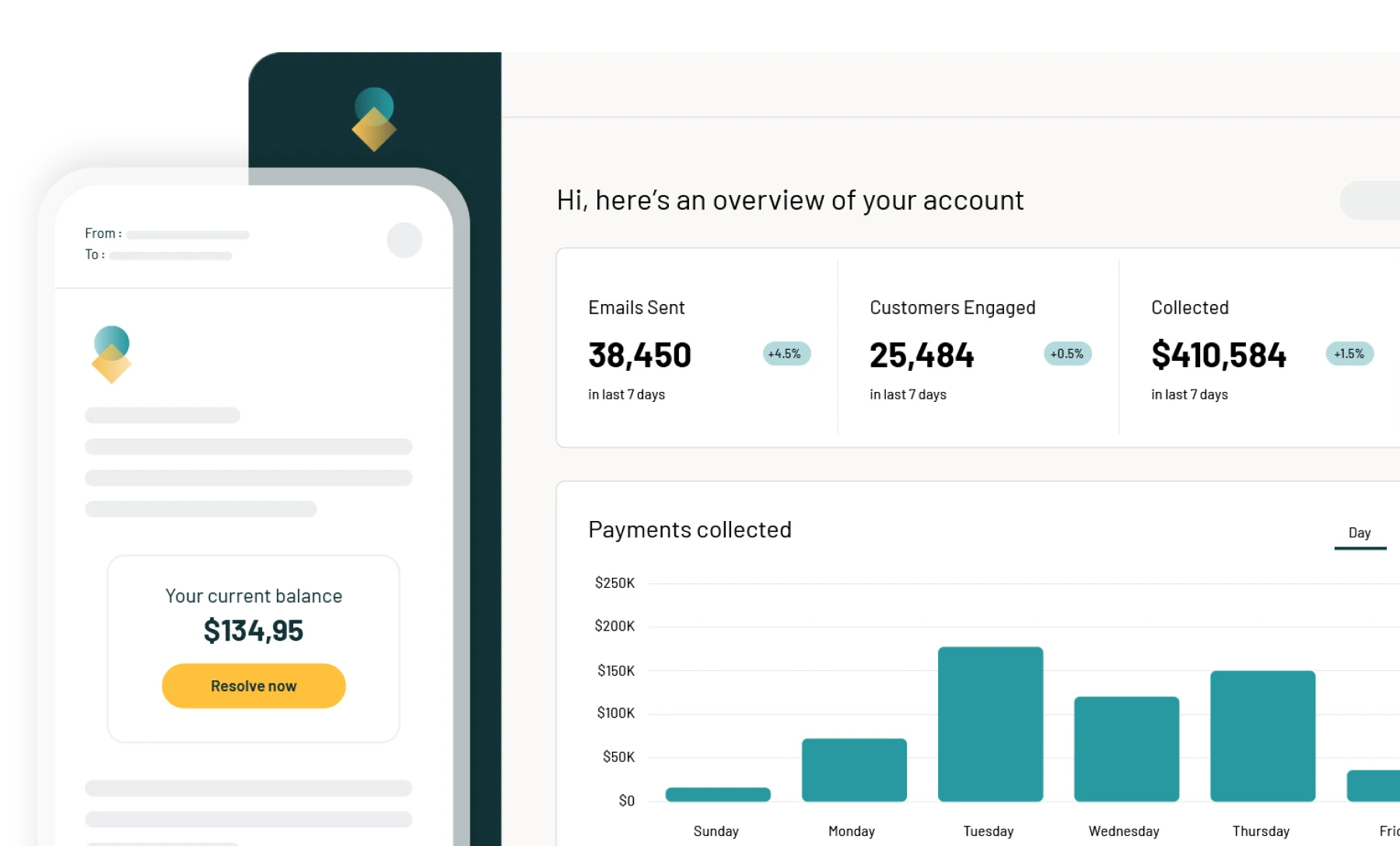Click the Monday payments bar
The image size is (1400, 846).
click(x=854, y=769)
